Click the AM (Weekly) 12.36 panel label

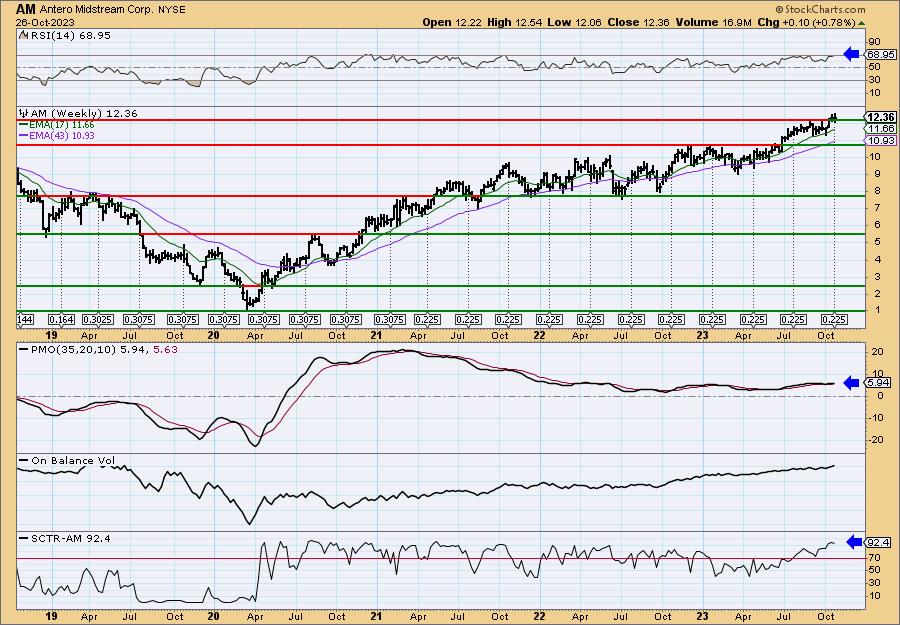pyautogui.click(x=83, y=113)
